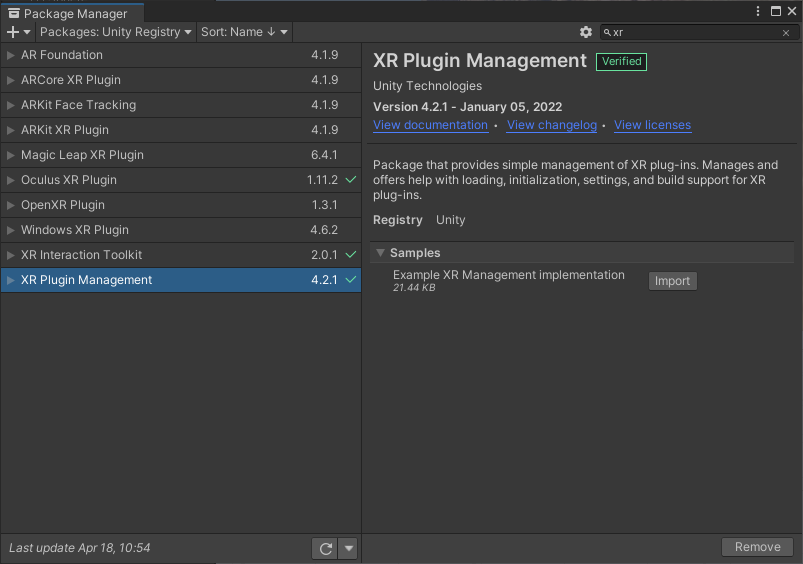
Task: Select the XR Plugin Management row
Action: (181, 280)
